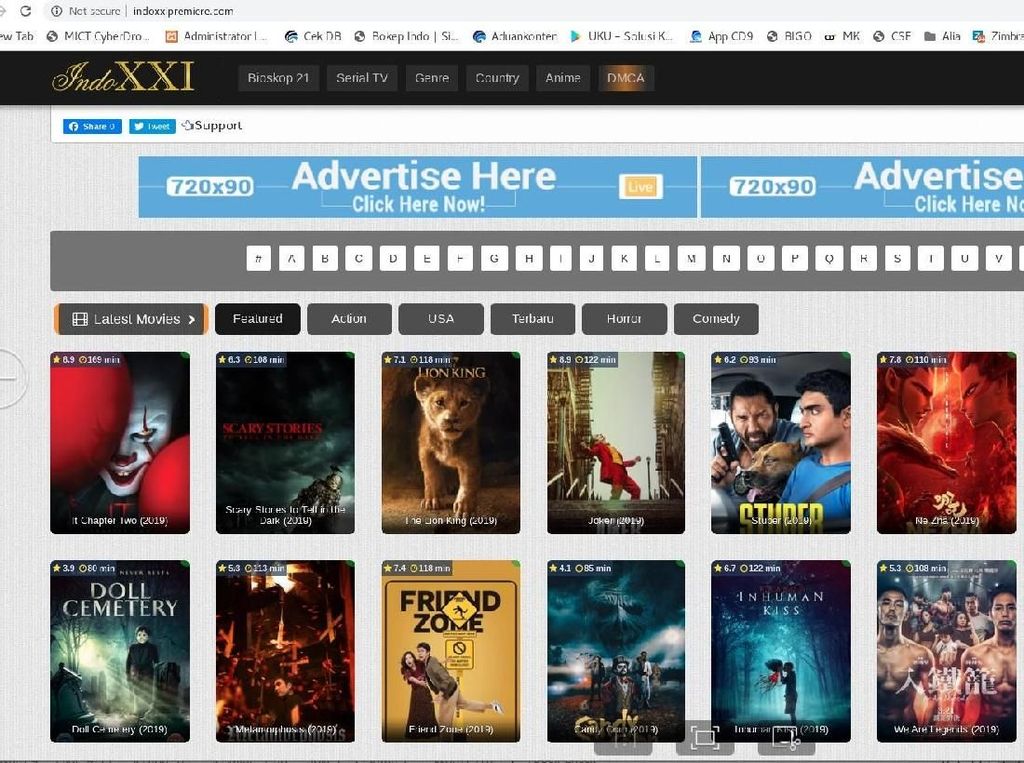Open the Serial TV menu
This screenshot has width=1024, height=763.
[362, 78]
